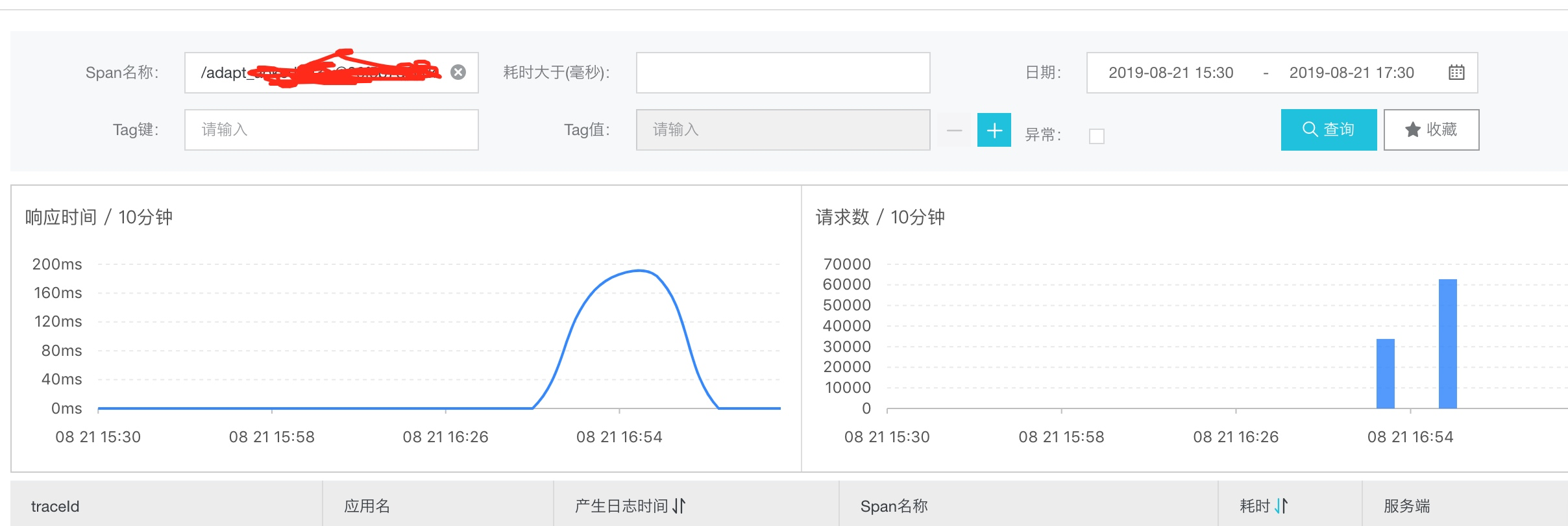Focus the Tag值 input field
Viewport: 1568px width, 526px height.
pyautogui.click(x=783, y=130)
